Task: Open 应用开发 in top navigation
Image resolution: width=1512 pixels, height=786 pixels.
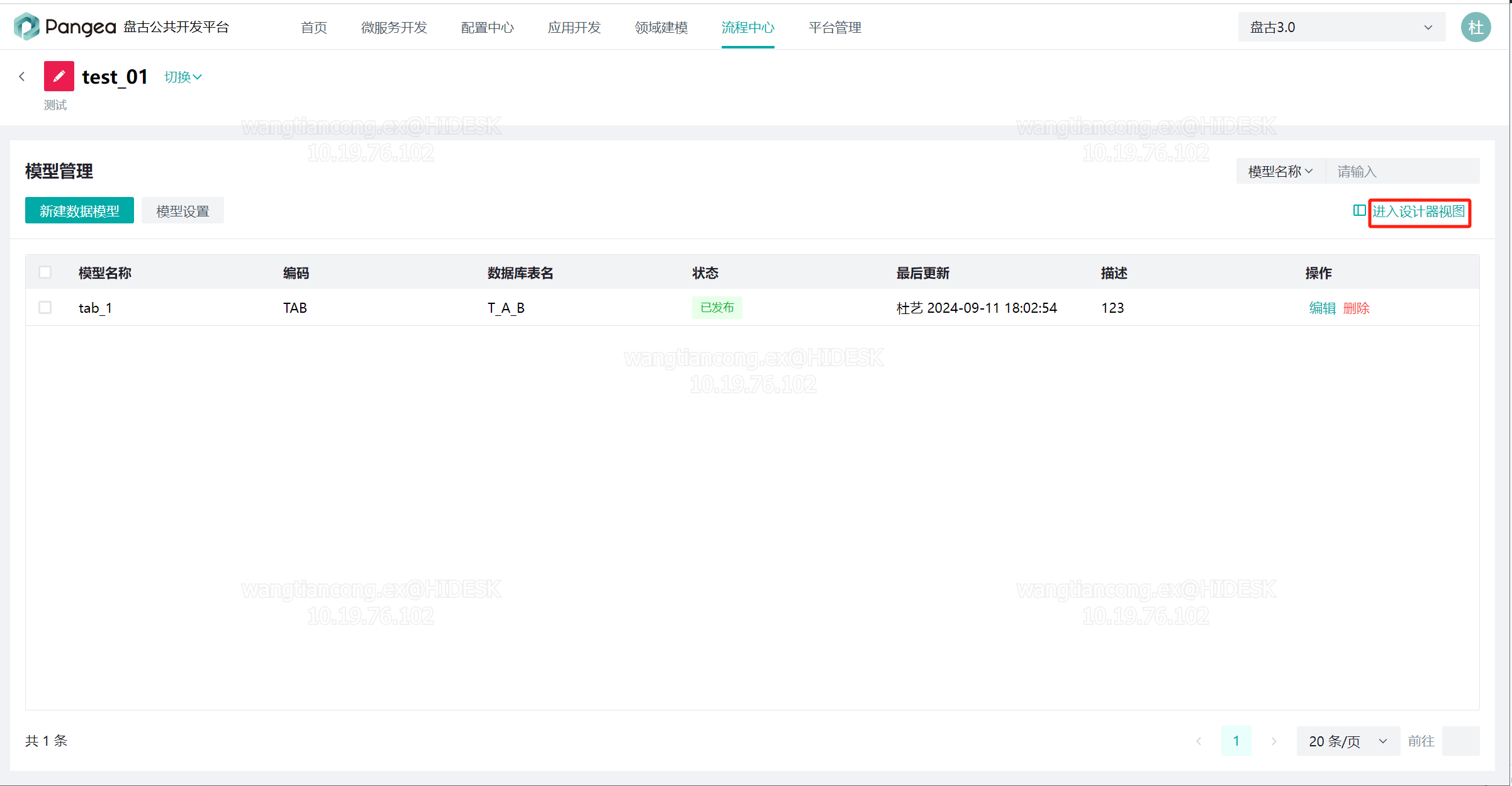Action: [x=574, y=27]
